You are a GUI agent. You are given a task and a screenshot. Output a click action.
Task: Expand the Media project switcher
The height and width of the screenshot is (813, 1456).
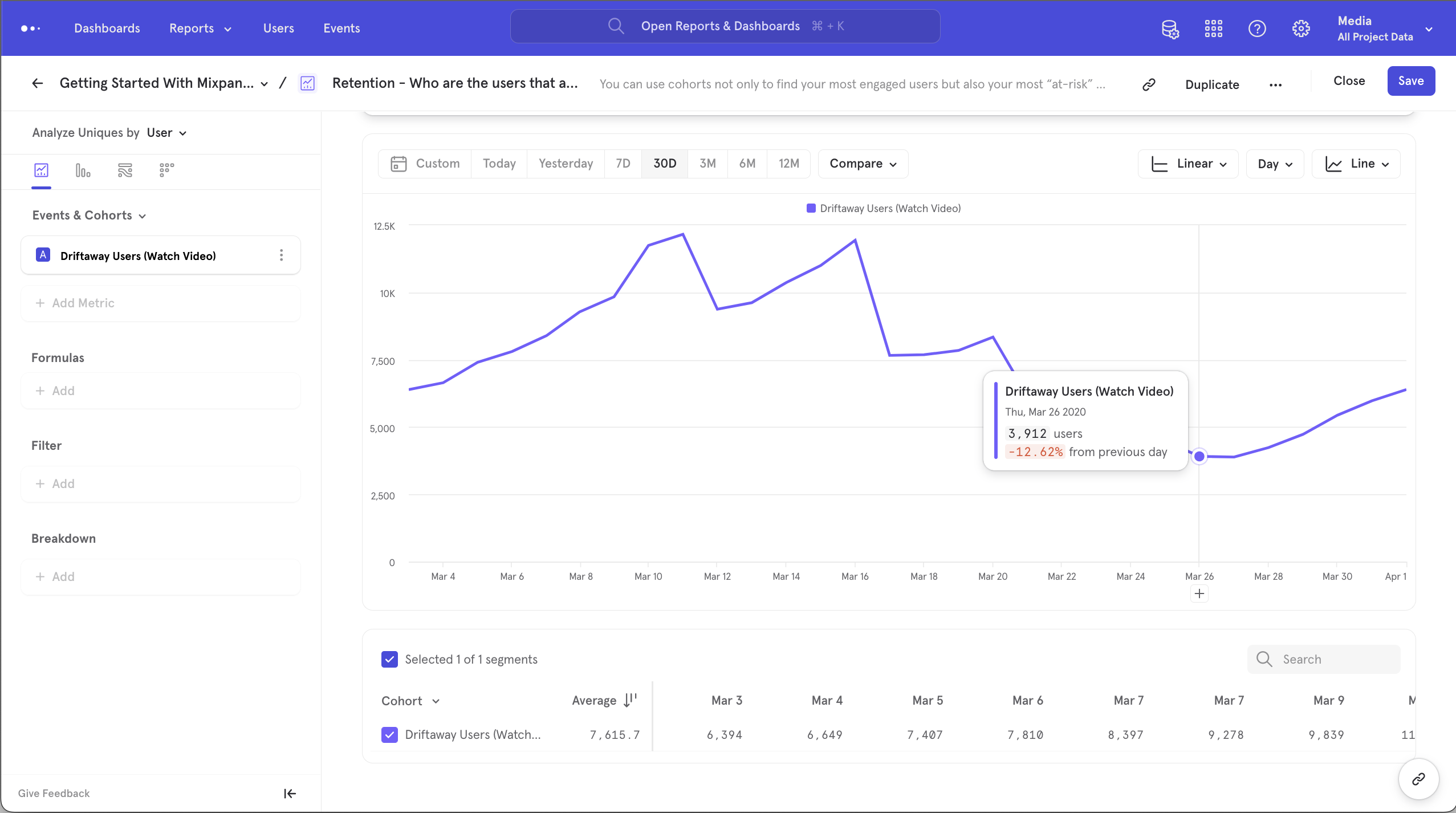point(1385,29)
